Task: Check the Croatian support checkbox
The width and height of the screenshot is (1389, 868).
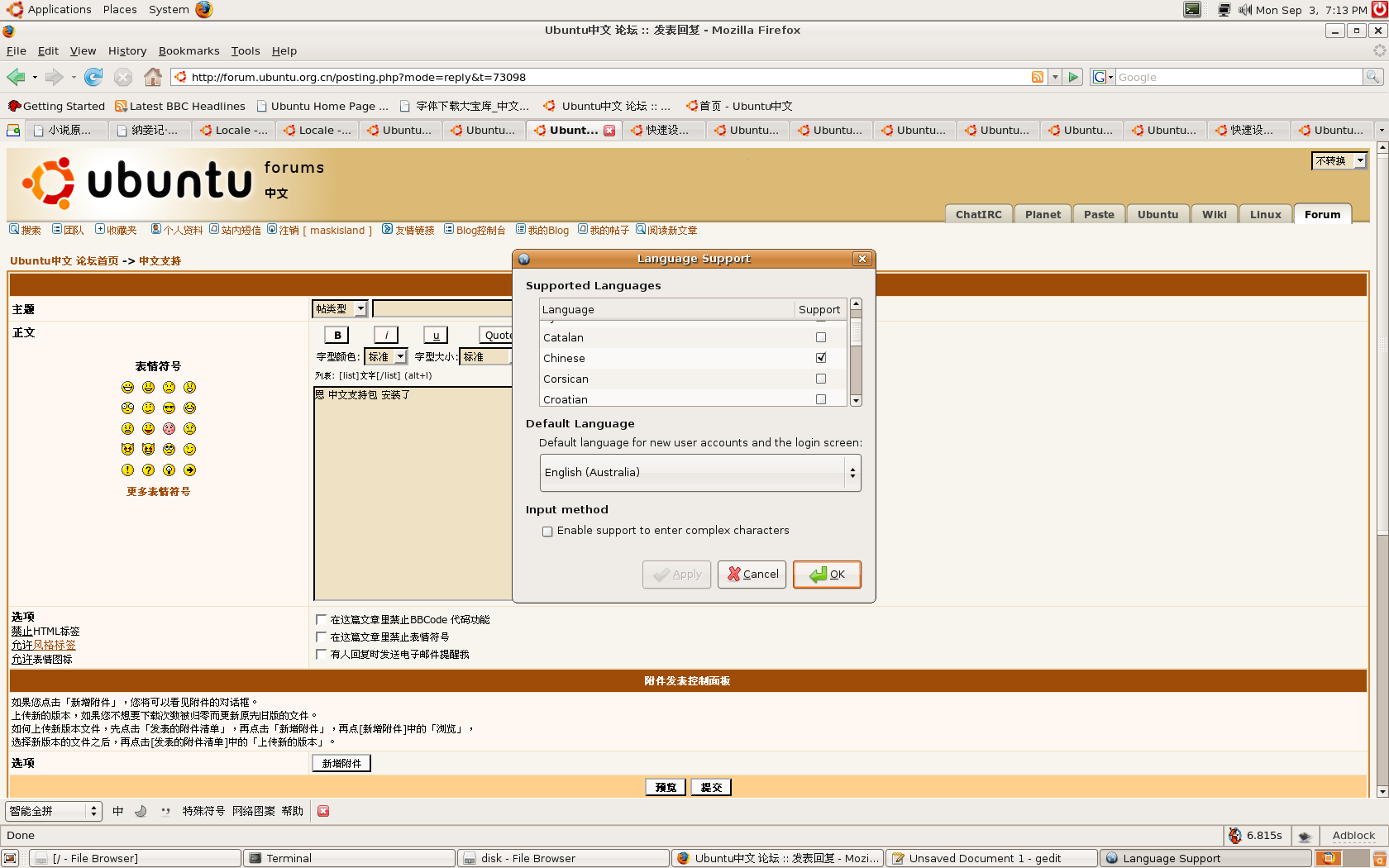Action: [821, 399]
